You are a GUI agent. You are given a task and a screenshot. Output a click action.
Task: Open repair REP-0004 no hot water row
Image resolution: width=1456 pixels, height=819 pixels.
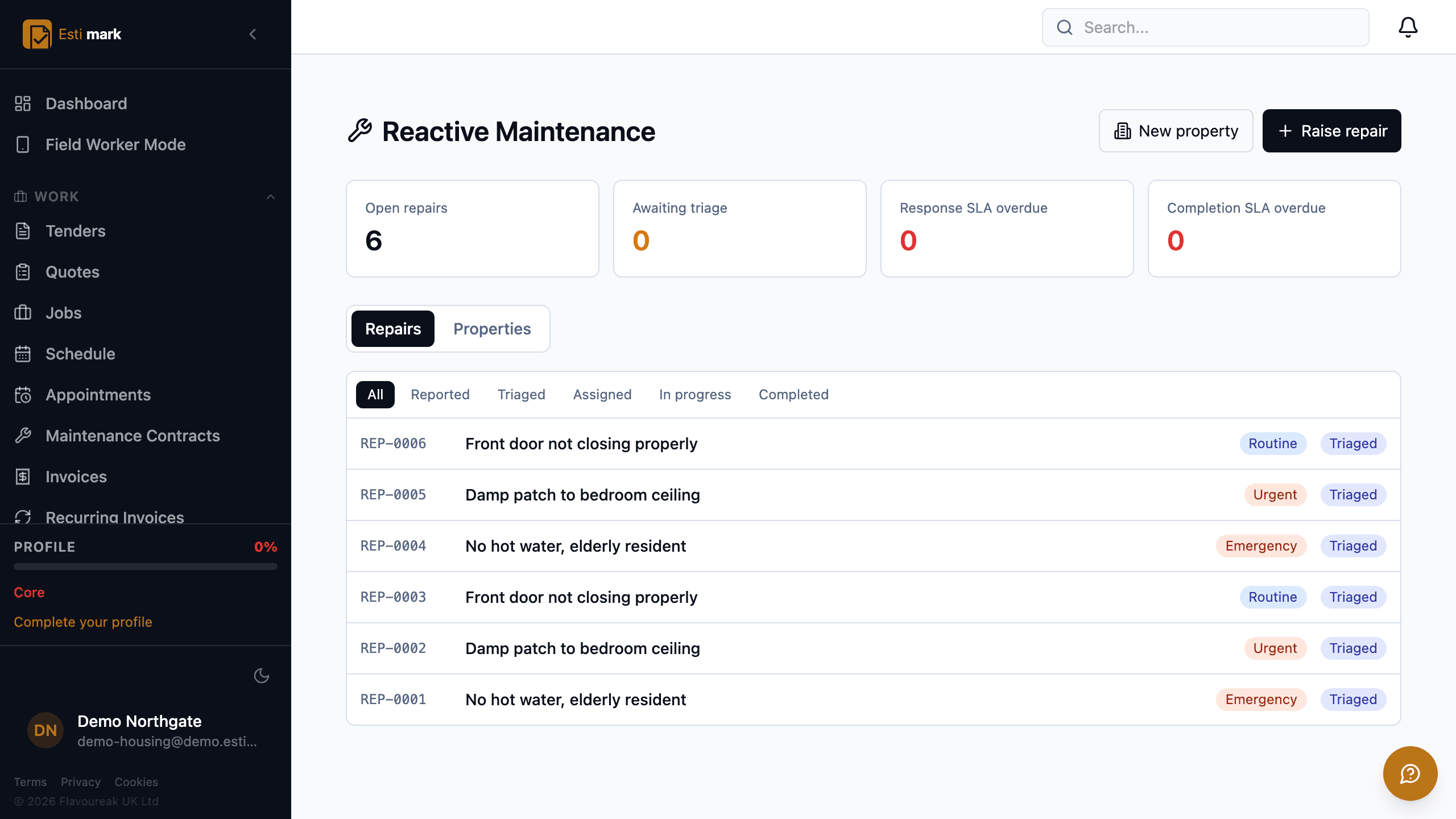click(874, 546)
